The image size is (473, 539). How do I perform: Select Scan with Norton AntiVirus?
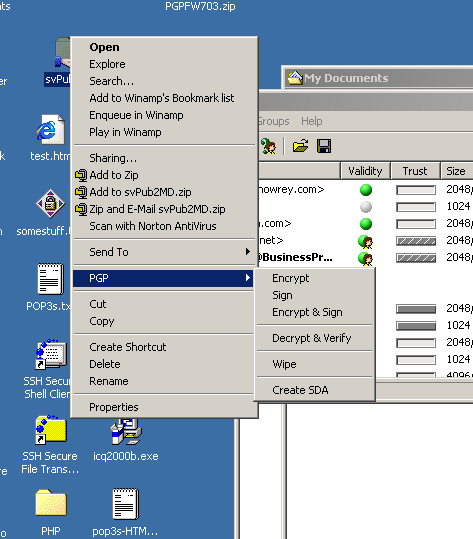point(164,226)
